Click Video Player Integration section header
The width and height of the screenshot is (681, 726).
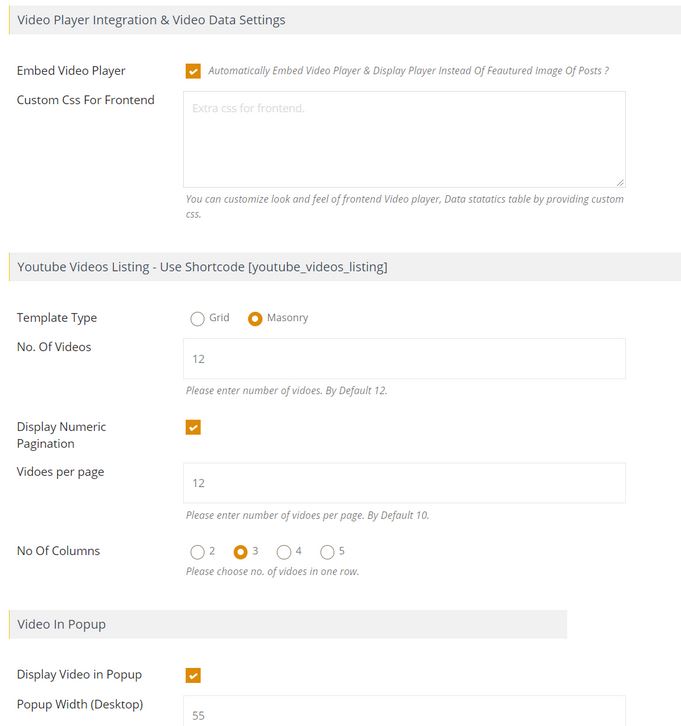pos(345,20)
